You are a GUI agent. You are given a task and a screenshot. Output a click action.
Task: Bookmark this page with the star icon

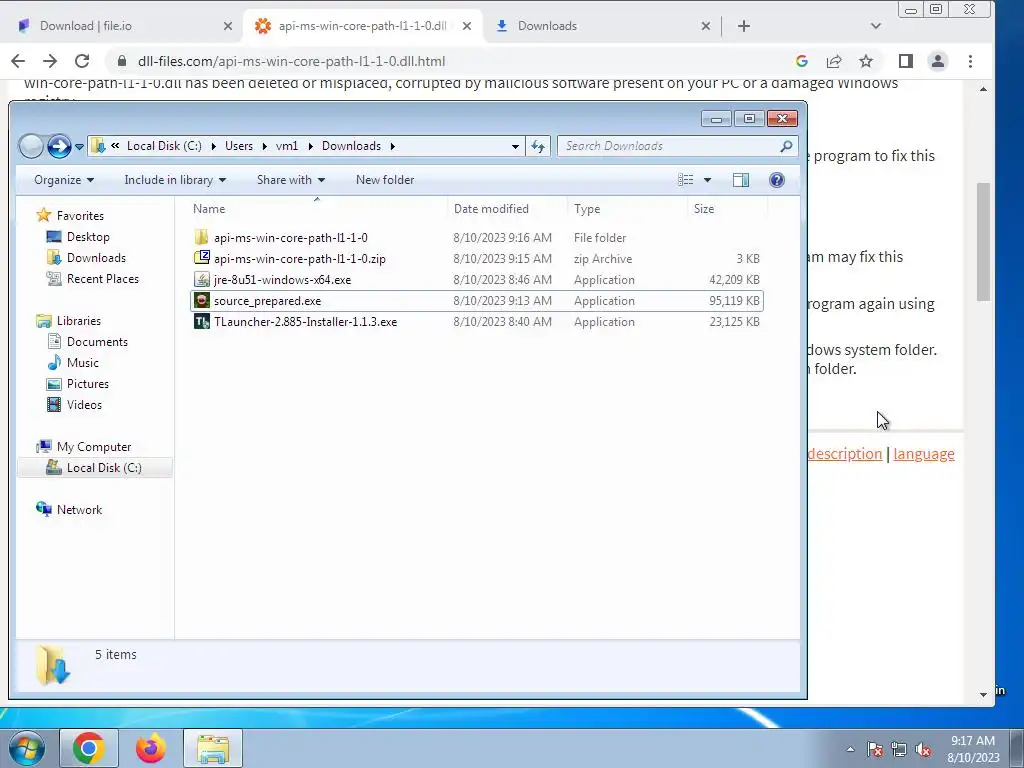click(866, 61)
